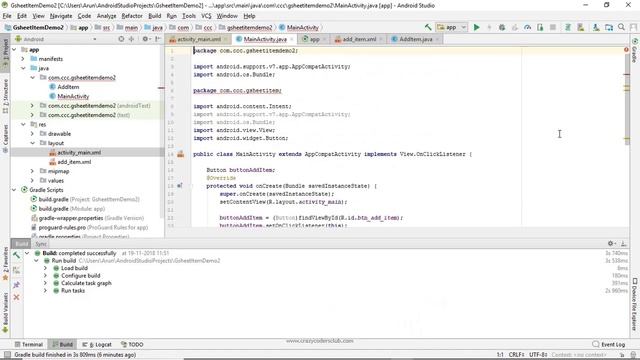
Task: Select add_item.xml in layout folder
Action: click(x=74, y=162)
